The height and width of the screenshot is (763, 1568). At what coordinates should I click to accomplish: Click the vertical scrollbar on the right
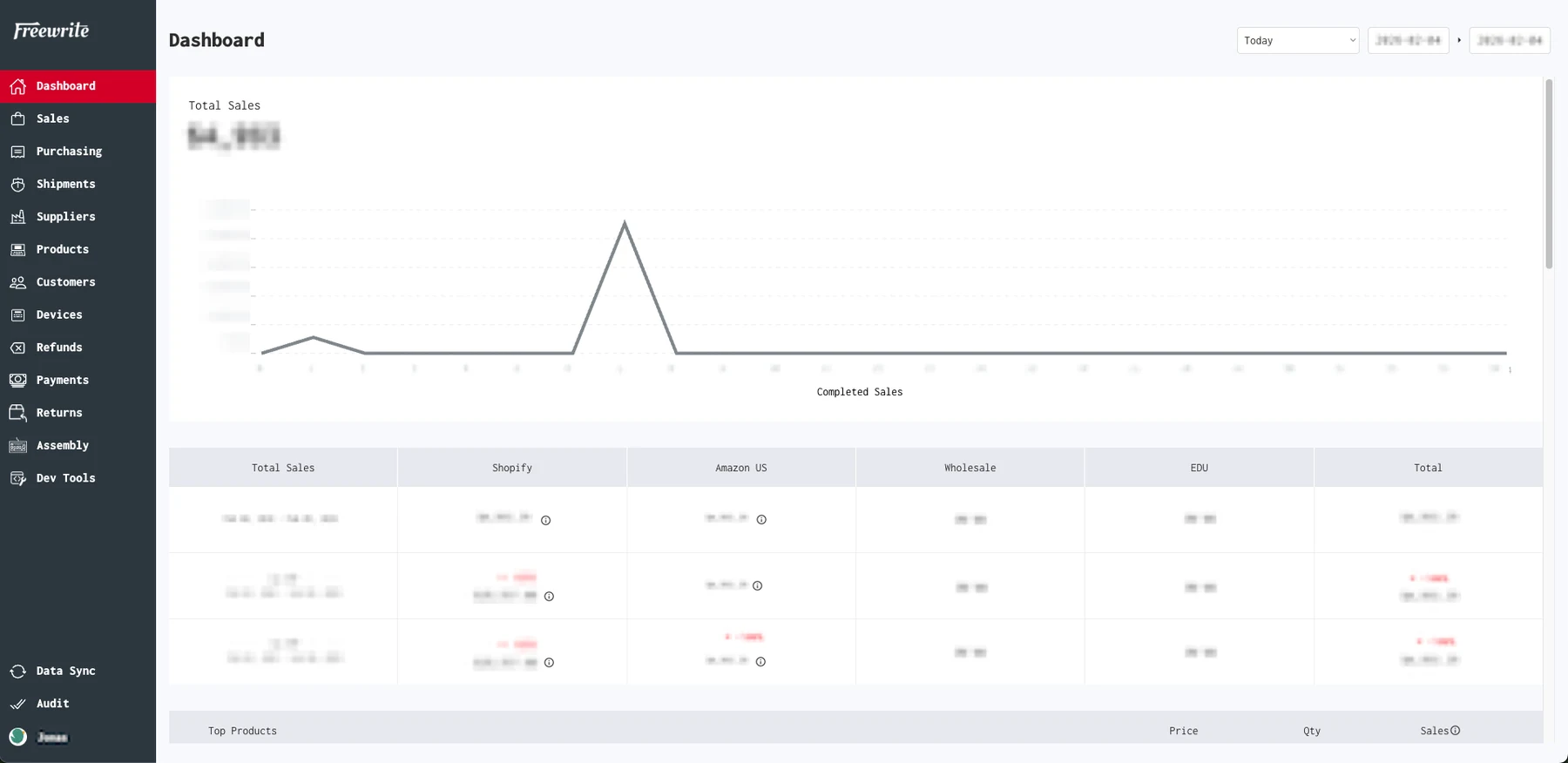coord(1549,174)
